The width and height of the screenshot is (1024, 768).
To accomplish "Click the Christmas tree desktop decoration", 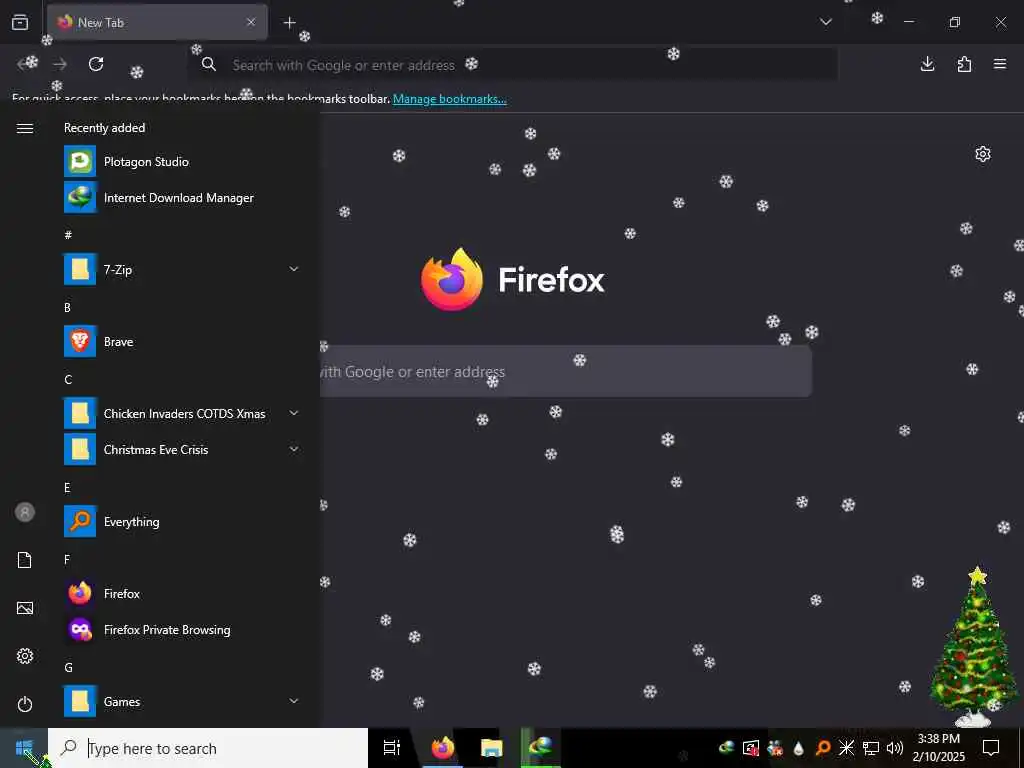I will (974, 647).
